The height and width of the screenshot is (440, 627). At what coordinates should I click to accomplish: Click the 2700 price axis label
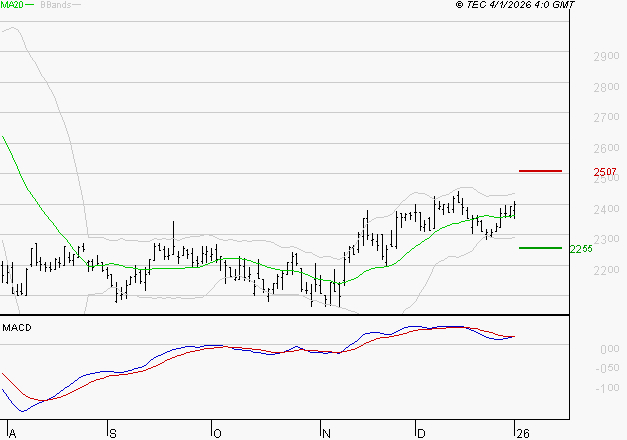[x=606, y=118]
